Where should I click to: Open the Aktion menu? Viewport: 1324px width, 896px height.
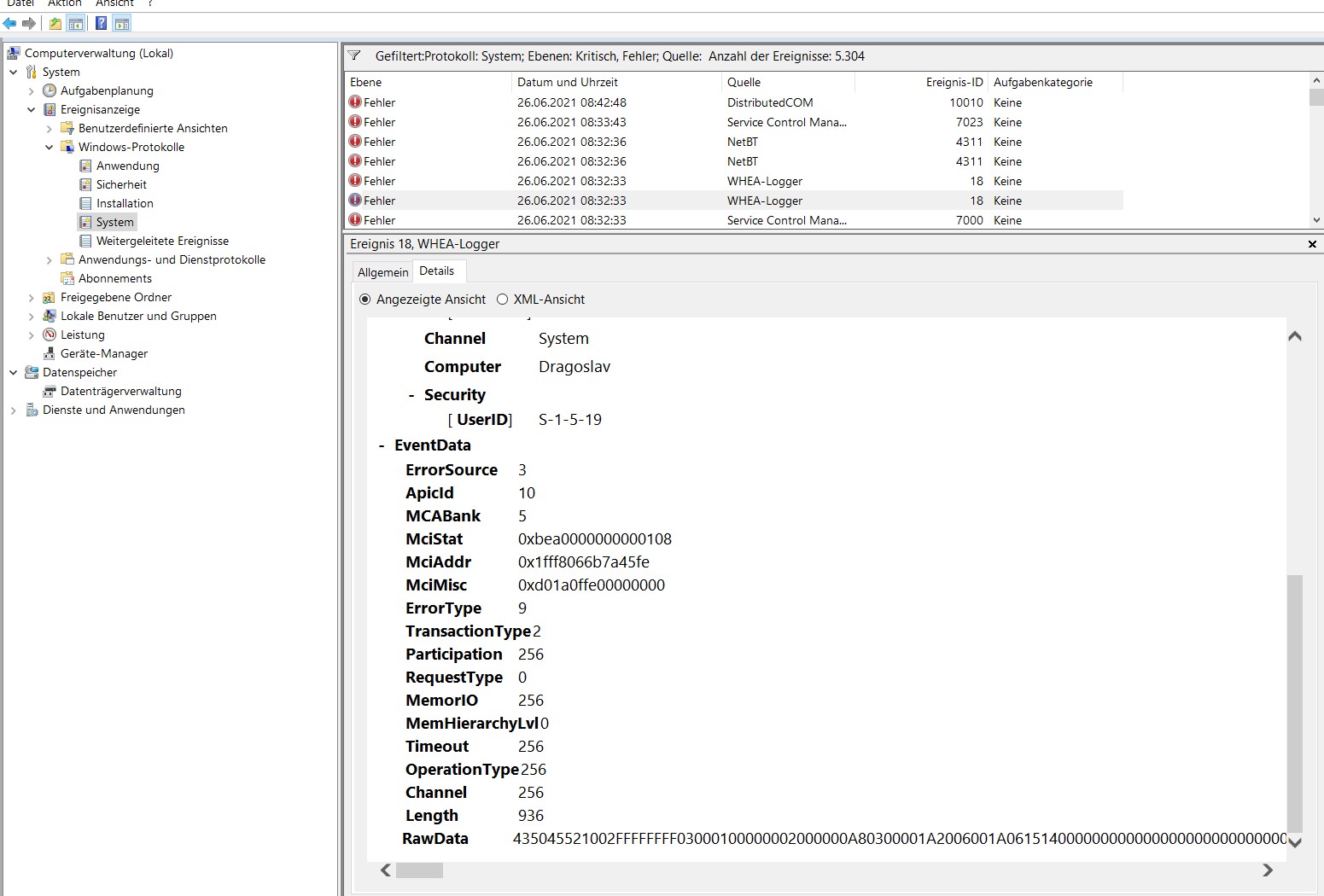coord(65,3)
